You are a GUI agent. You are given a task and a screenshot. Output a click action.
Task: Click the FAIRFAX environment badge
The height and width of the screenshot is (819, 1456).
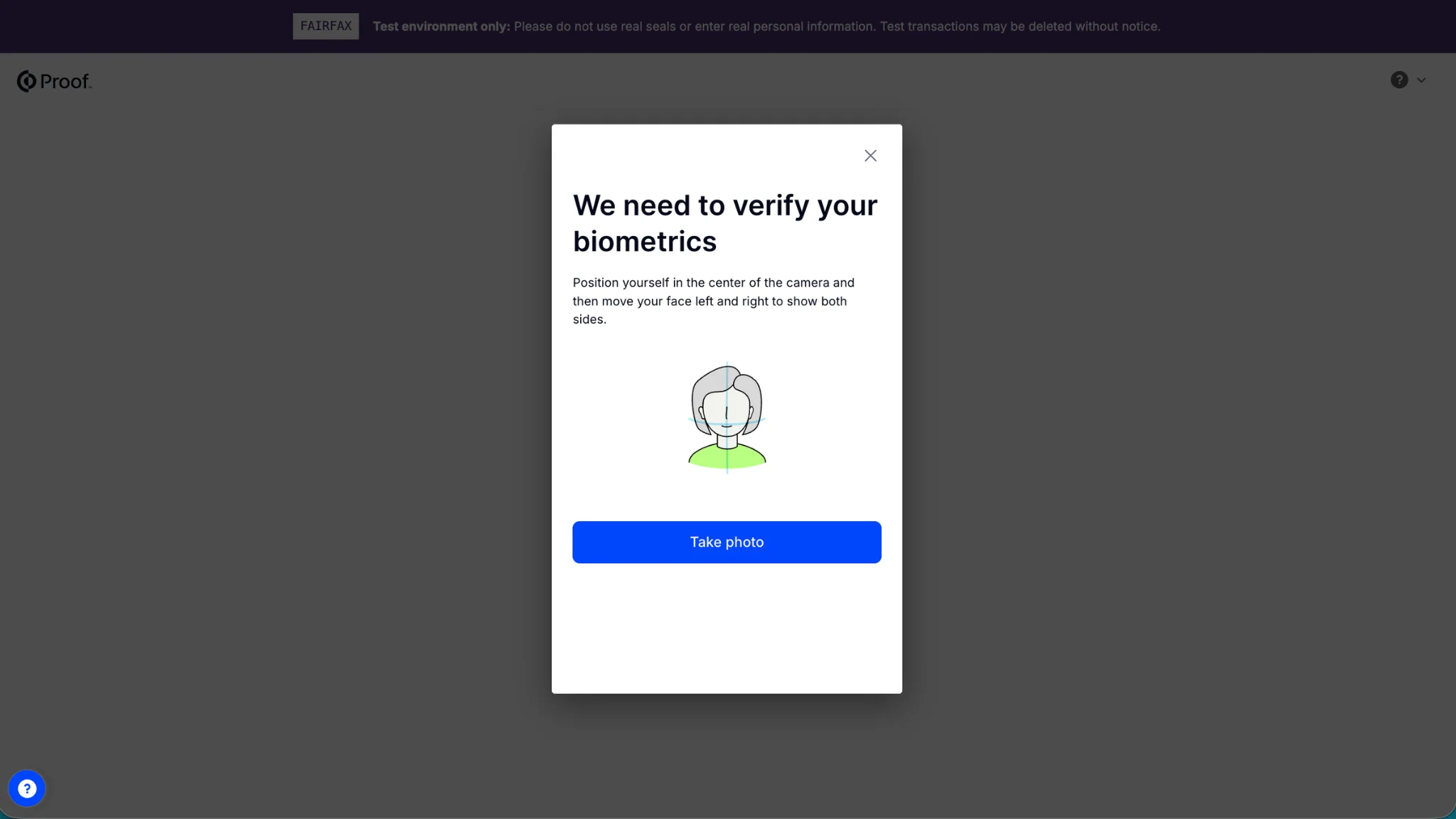326,26
